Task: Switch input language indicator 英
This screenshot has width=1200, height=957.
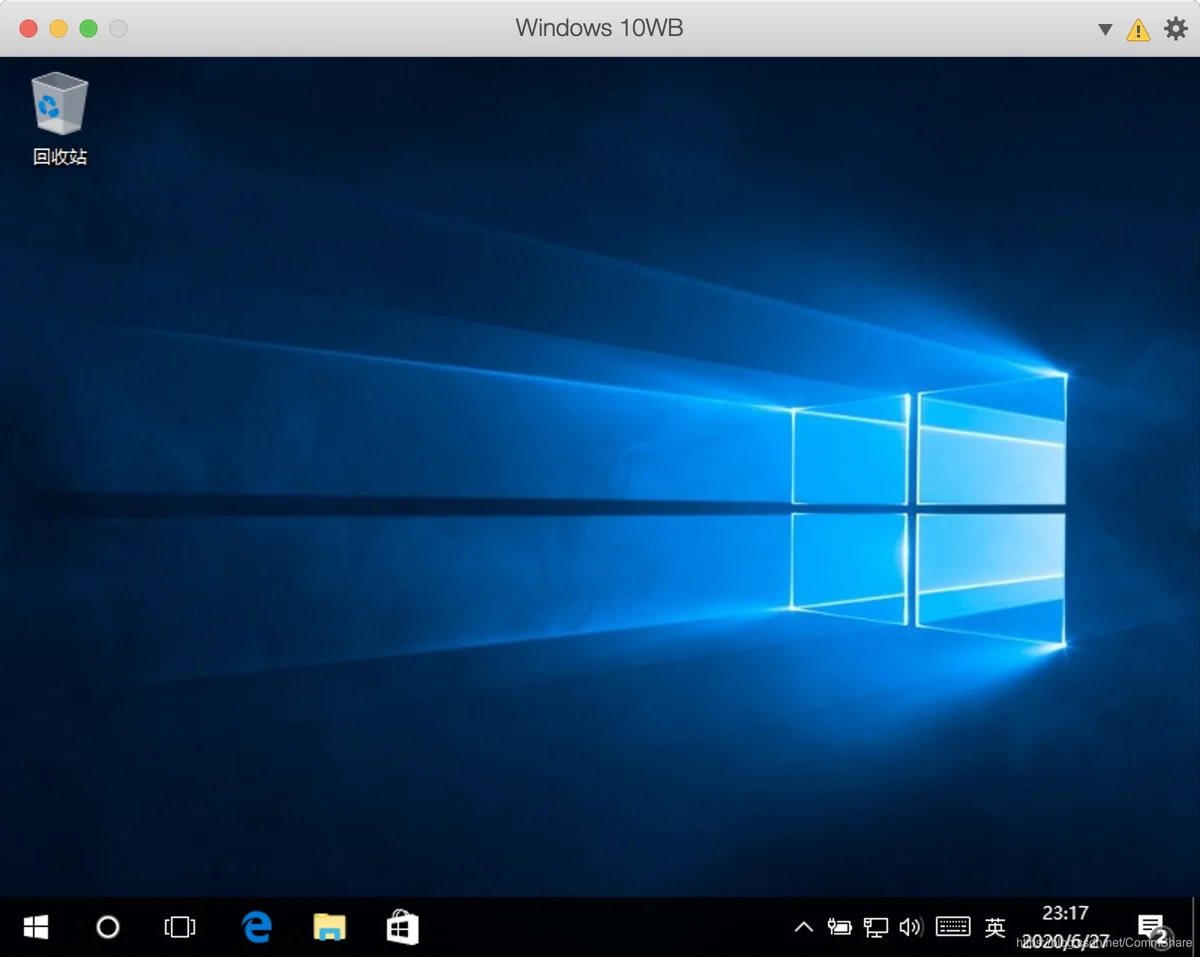Action: (x=995, y=927)
